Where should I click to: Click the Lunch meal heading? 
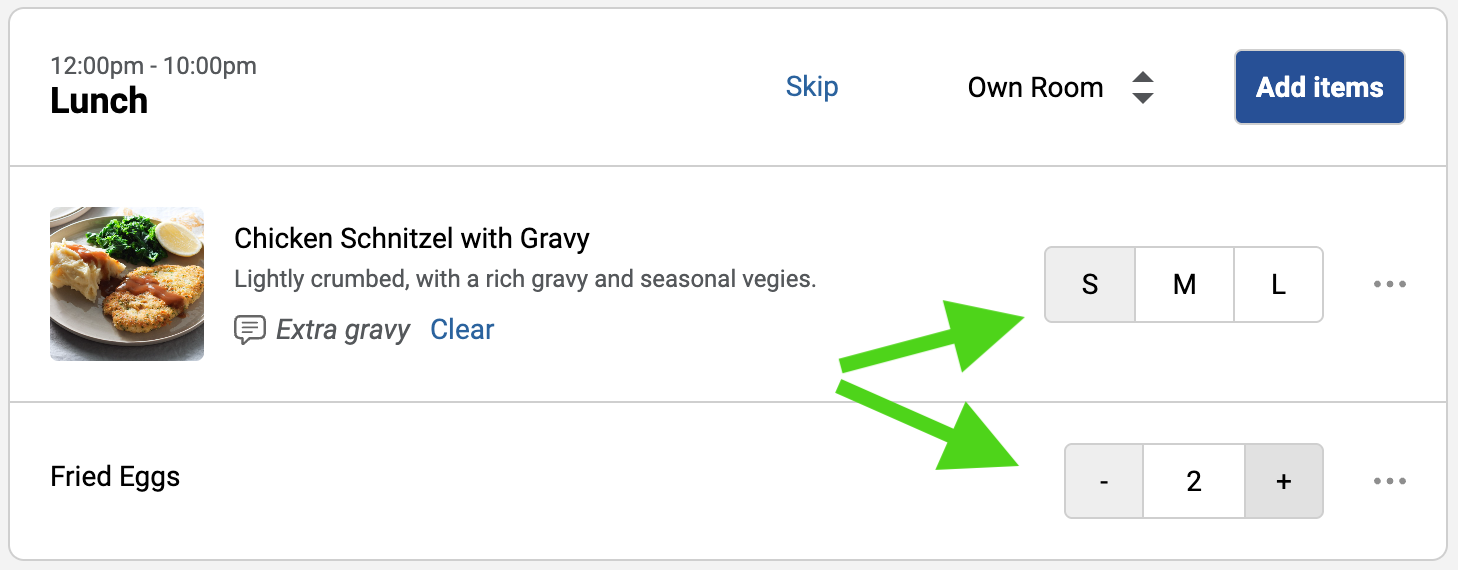(x=99, y=101)
